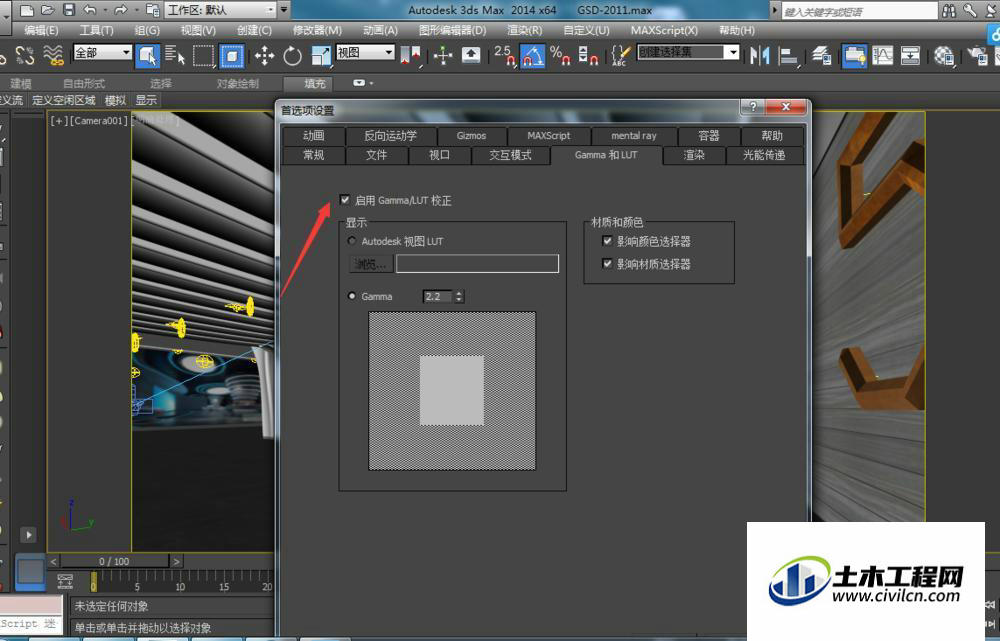Switch to the 渲染 preferences tab
This screenshot has height=641, width=1000.
(x=694, y=155)
